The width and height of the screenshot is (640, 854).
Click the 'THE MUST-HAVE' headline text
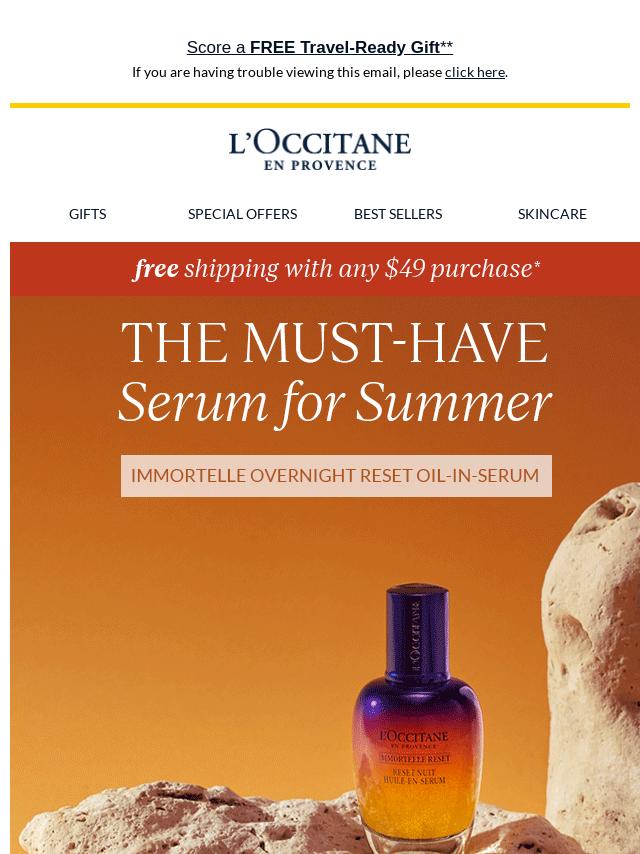click(334, 343)
